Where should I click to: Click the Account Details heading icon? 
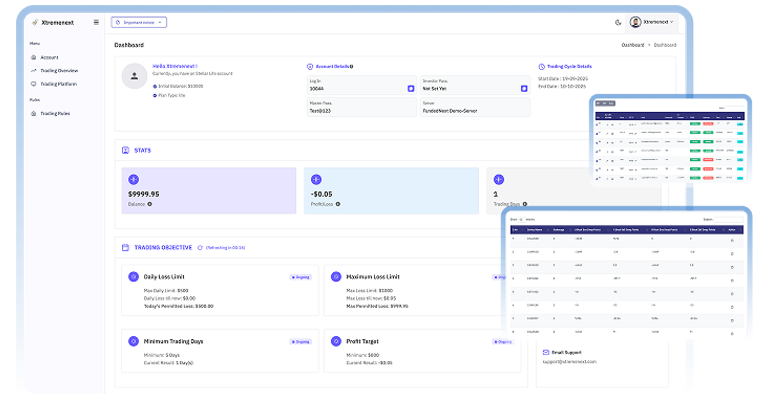coord(310,67)
